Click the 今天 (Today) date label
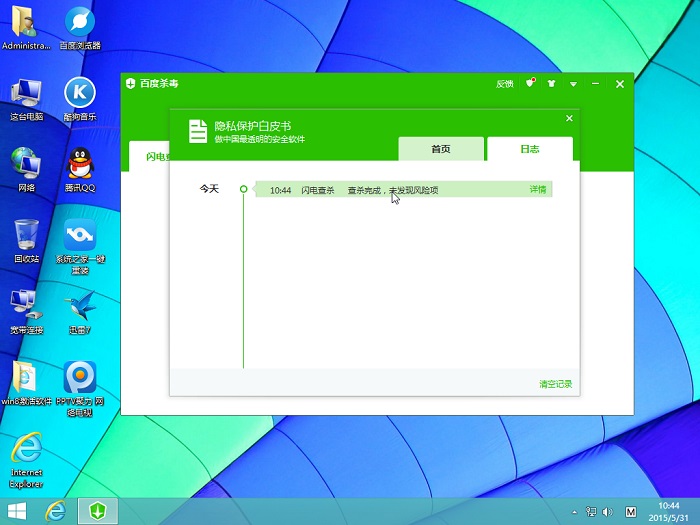Viewport: 700px width, 525px height. [209, 189]
